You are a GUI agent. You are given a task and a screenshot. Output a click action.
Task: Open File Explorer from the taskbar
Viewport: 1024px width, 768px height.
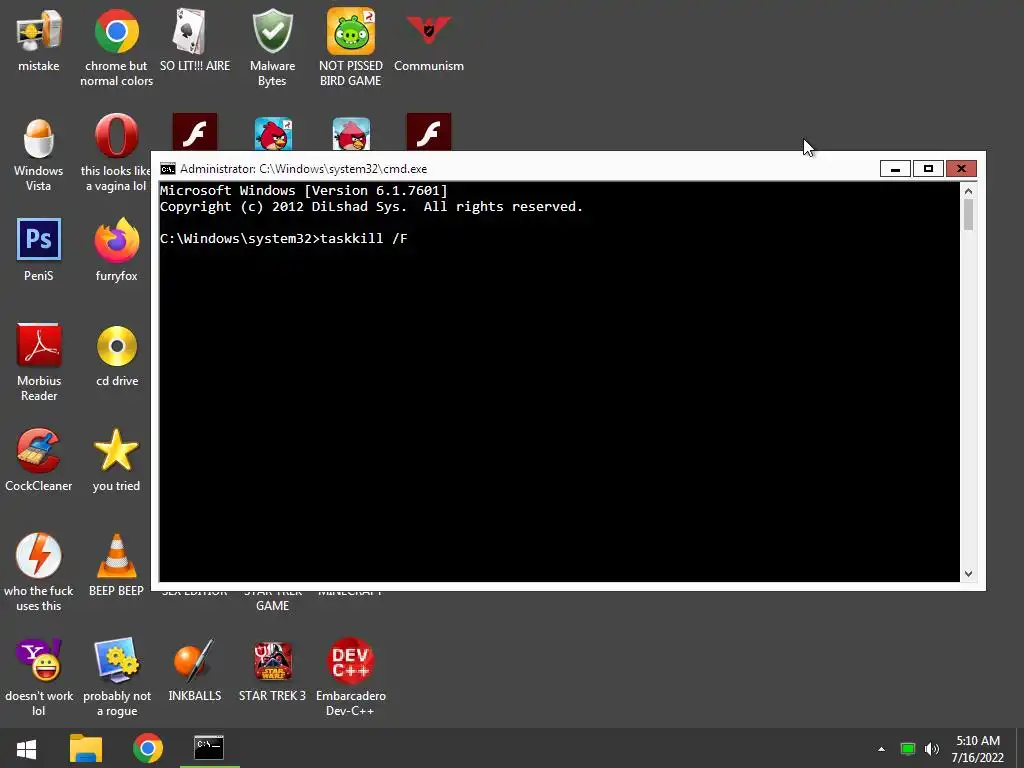86,748
